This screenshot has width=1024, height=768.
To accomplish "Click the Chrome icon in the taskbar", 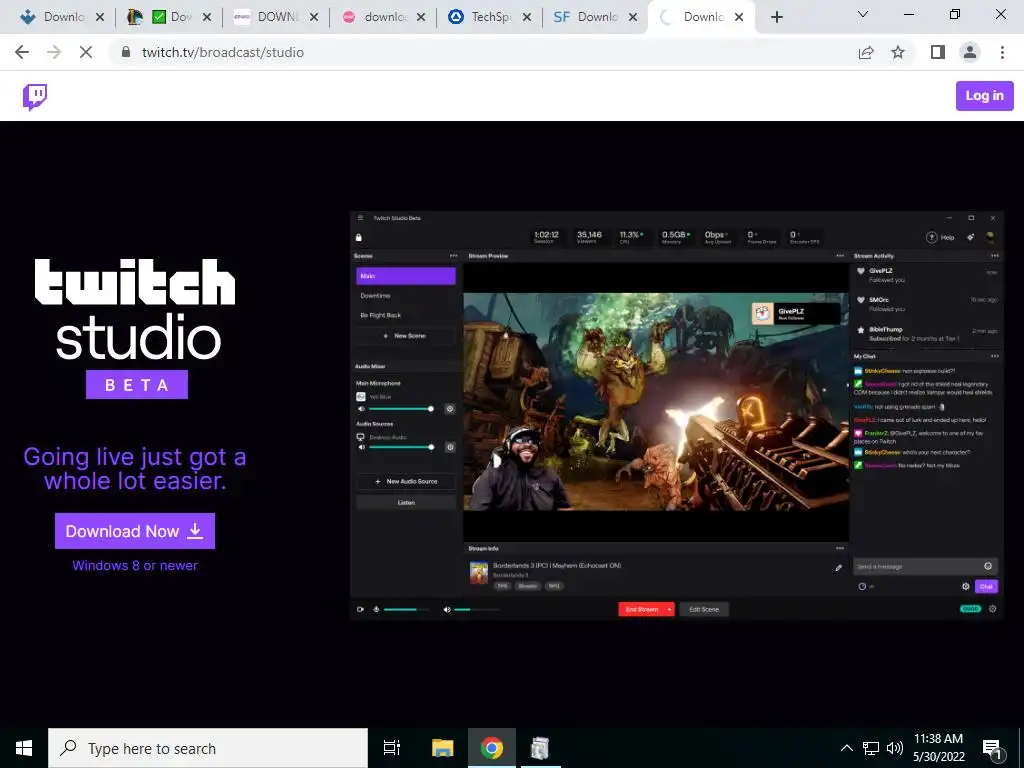I will pos(492,748).
